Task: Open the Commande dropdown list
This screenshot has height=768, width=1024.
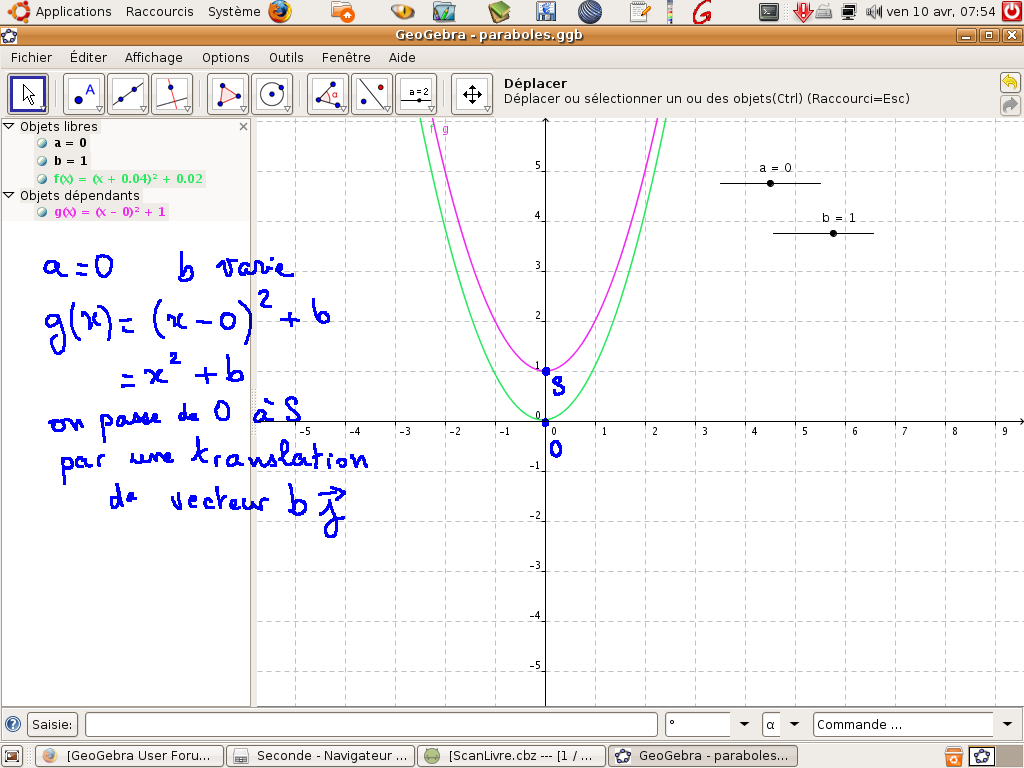Action: [x=1006, y=724]
